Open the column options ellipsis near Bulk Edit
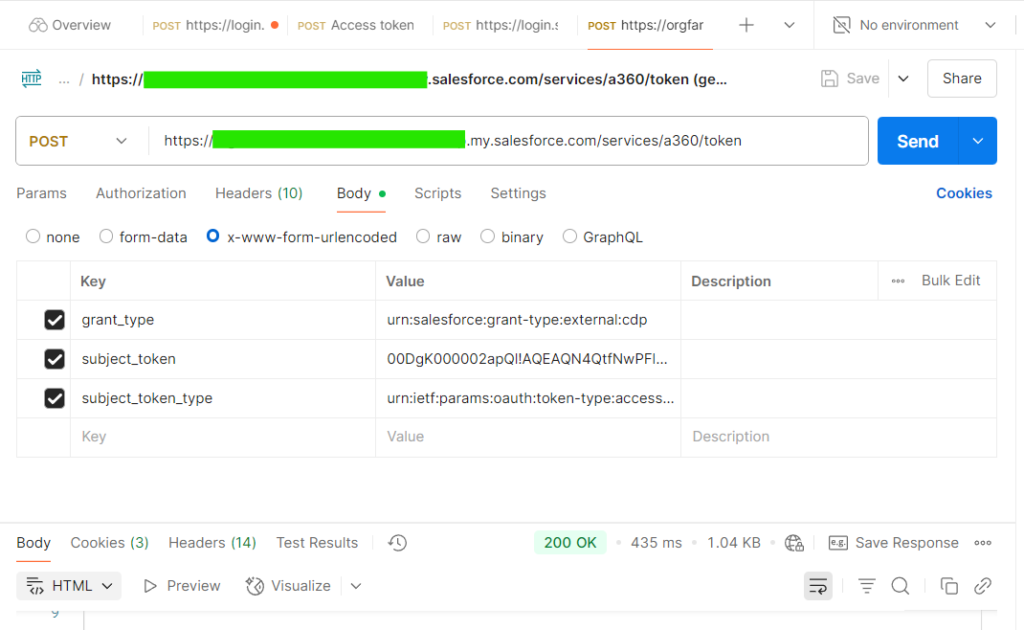 [x=898, y=281]
